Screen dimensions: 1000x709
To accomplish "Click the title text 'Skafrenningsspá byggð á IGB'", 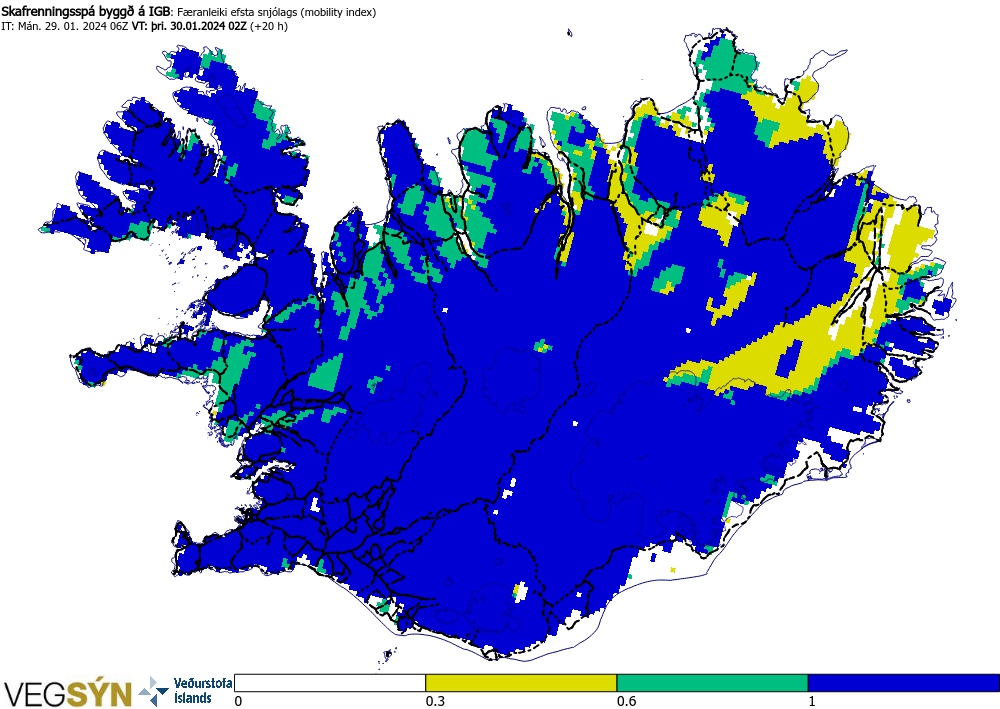I will [x=86, y=12].
